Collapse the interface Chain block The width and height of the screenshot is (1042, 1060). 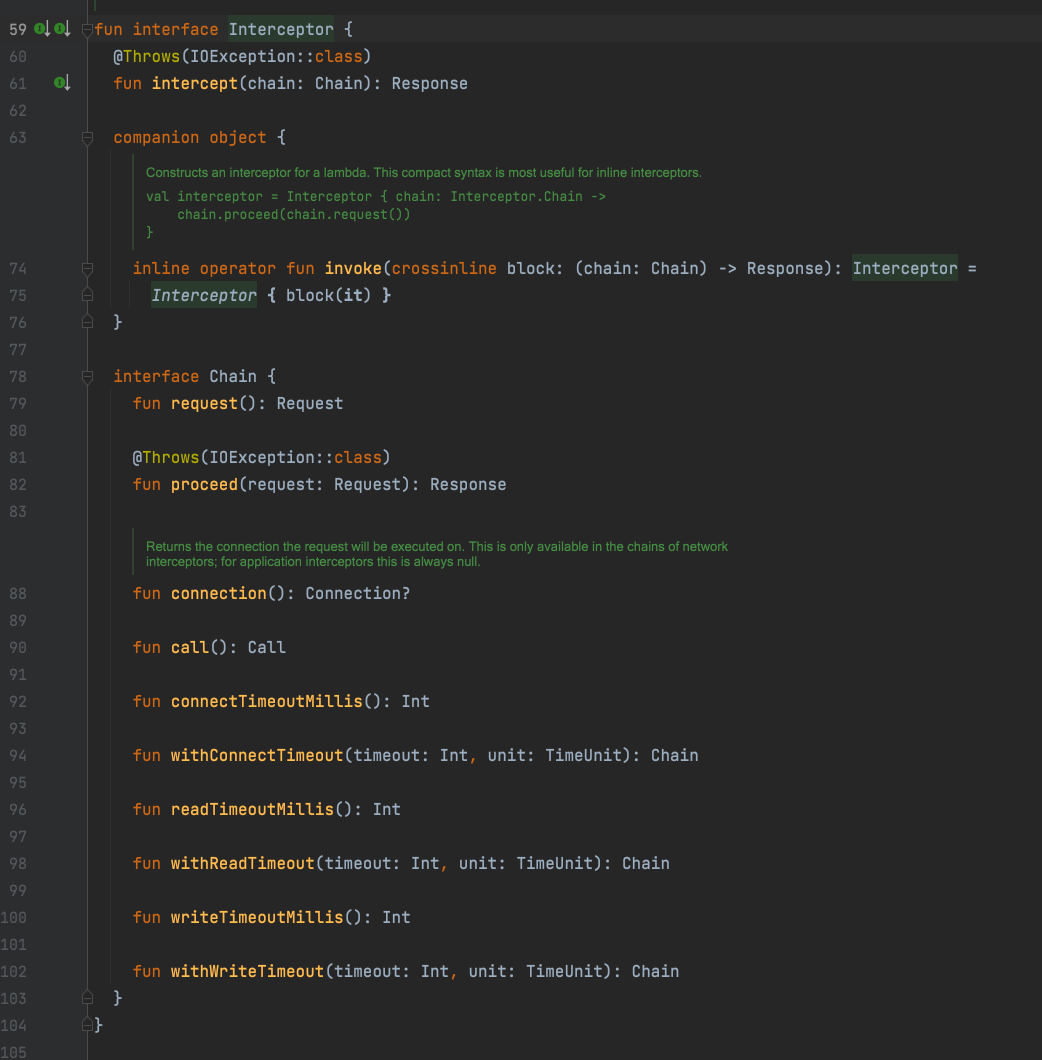[87, 377]
